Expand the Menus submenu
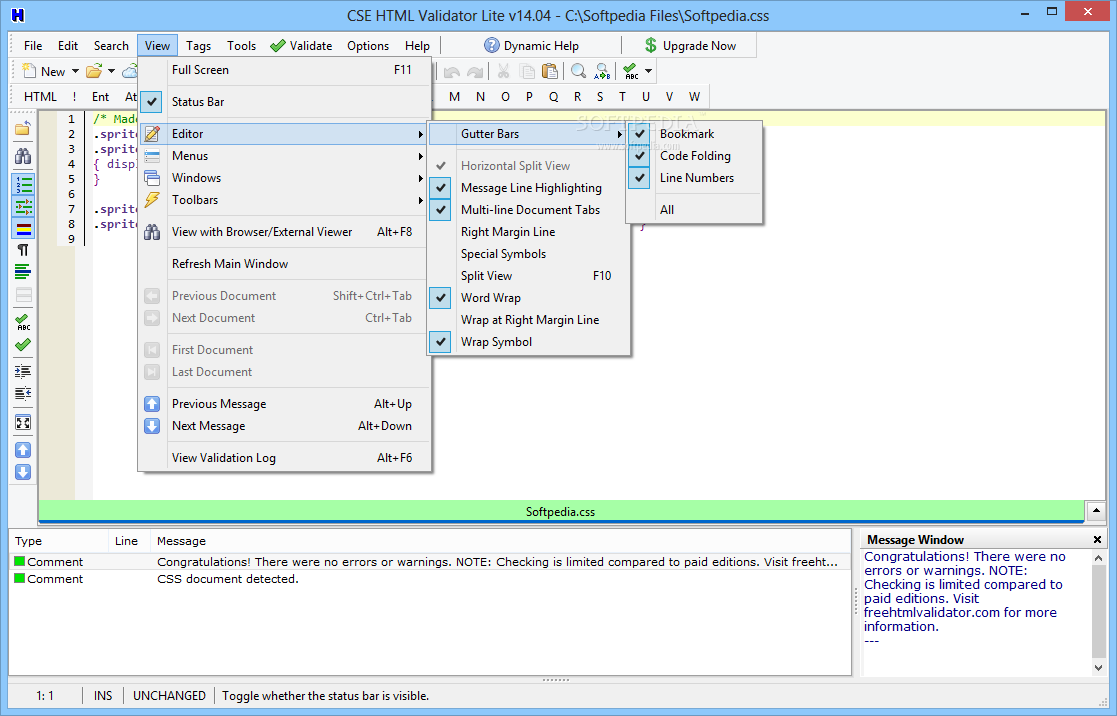This screenshot has width=1117, height=716. (x=285, y=156)
